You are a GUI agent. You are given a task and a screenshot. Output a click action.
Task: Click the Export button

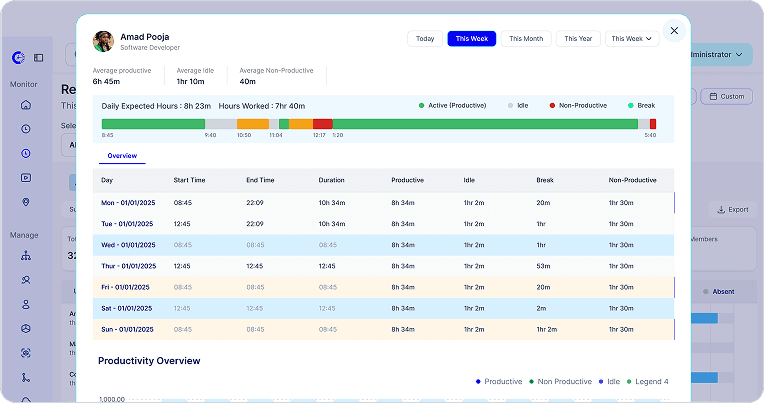pyautogui.click(x=733, y=210)
